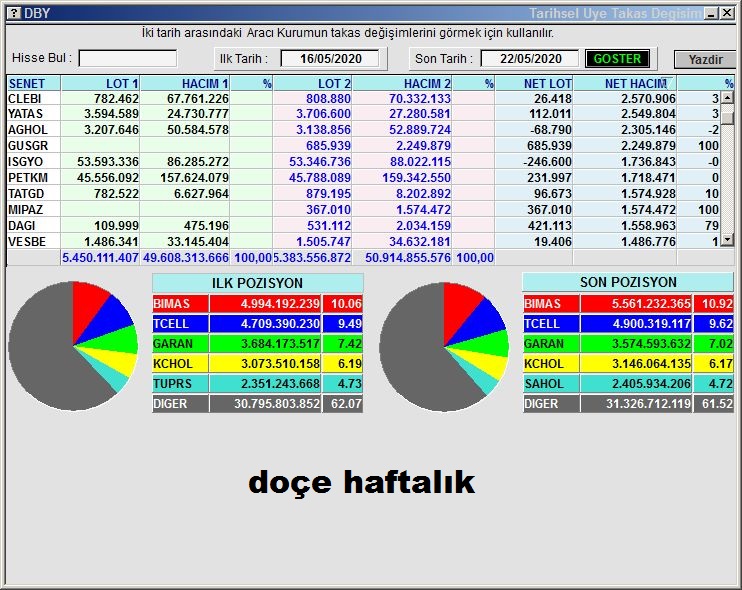The image size is (742, 590).
Task: Minimize the DBY window
Action: click(711, 13)
